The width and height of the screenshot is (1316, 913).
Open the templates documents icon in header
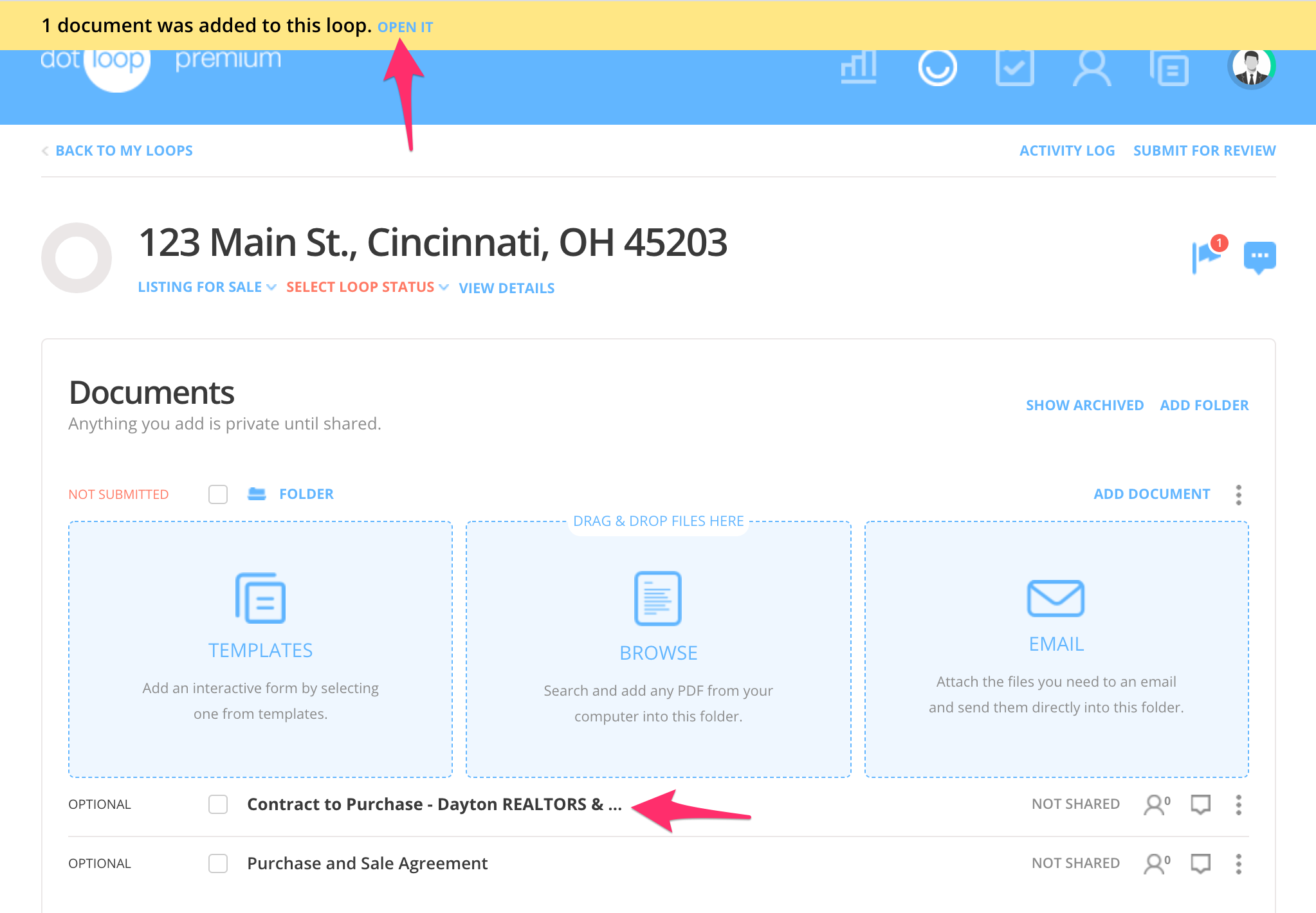click(x=1169, y=69)
